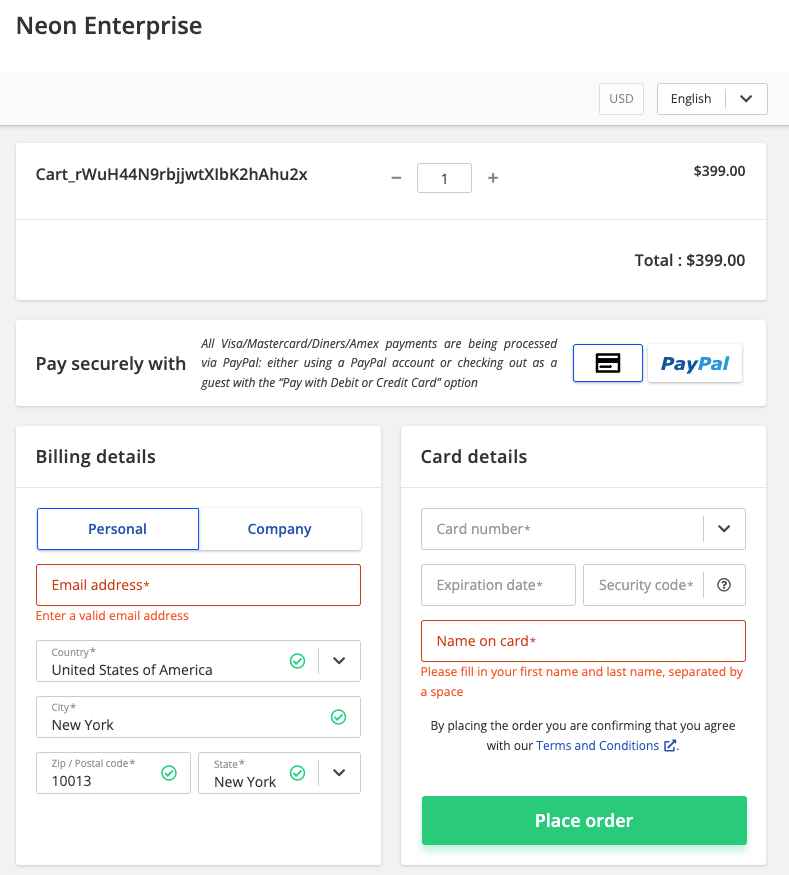Screen dimensions: 789x875
Task: Open the English language dropdown
Action: (711, 99)
